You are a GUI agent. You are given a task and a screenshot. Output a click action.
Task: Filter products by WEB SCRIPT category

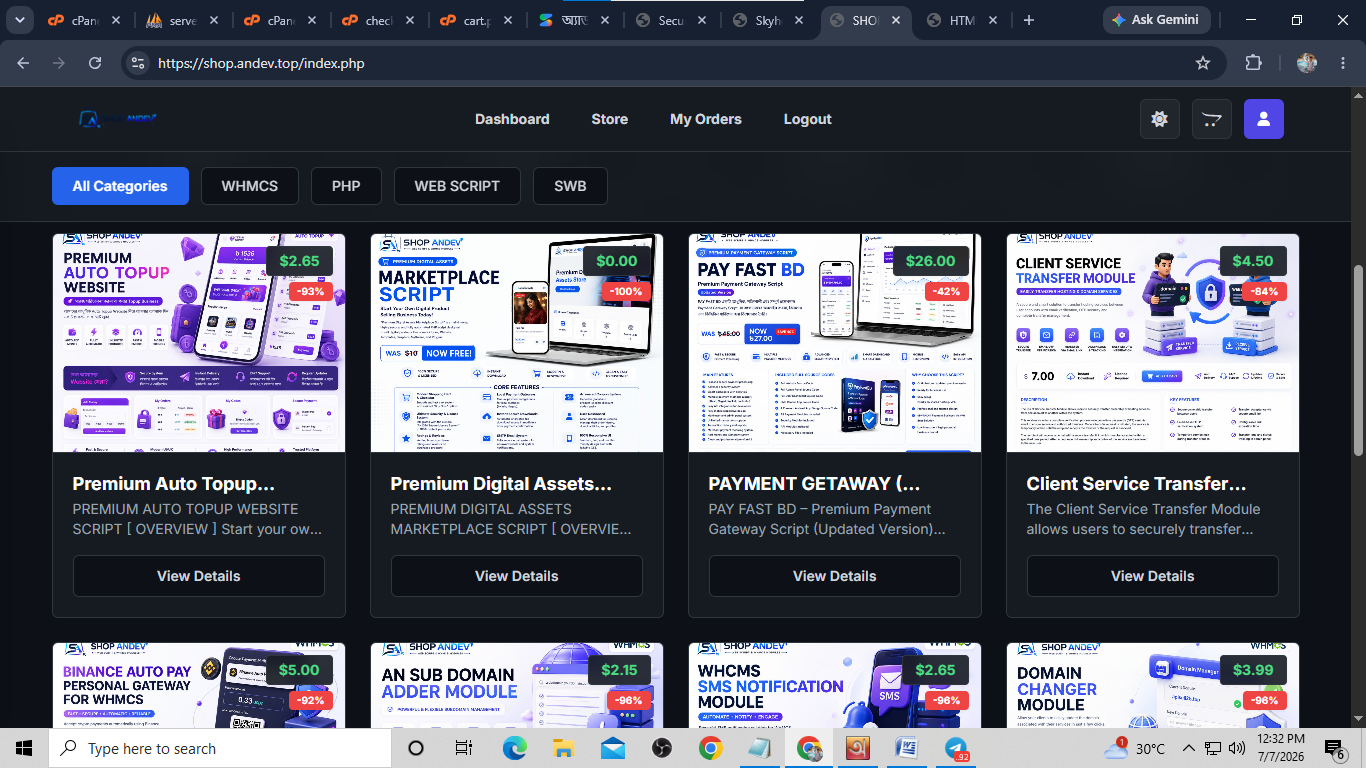[x=457, y=186]
